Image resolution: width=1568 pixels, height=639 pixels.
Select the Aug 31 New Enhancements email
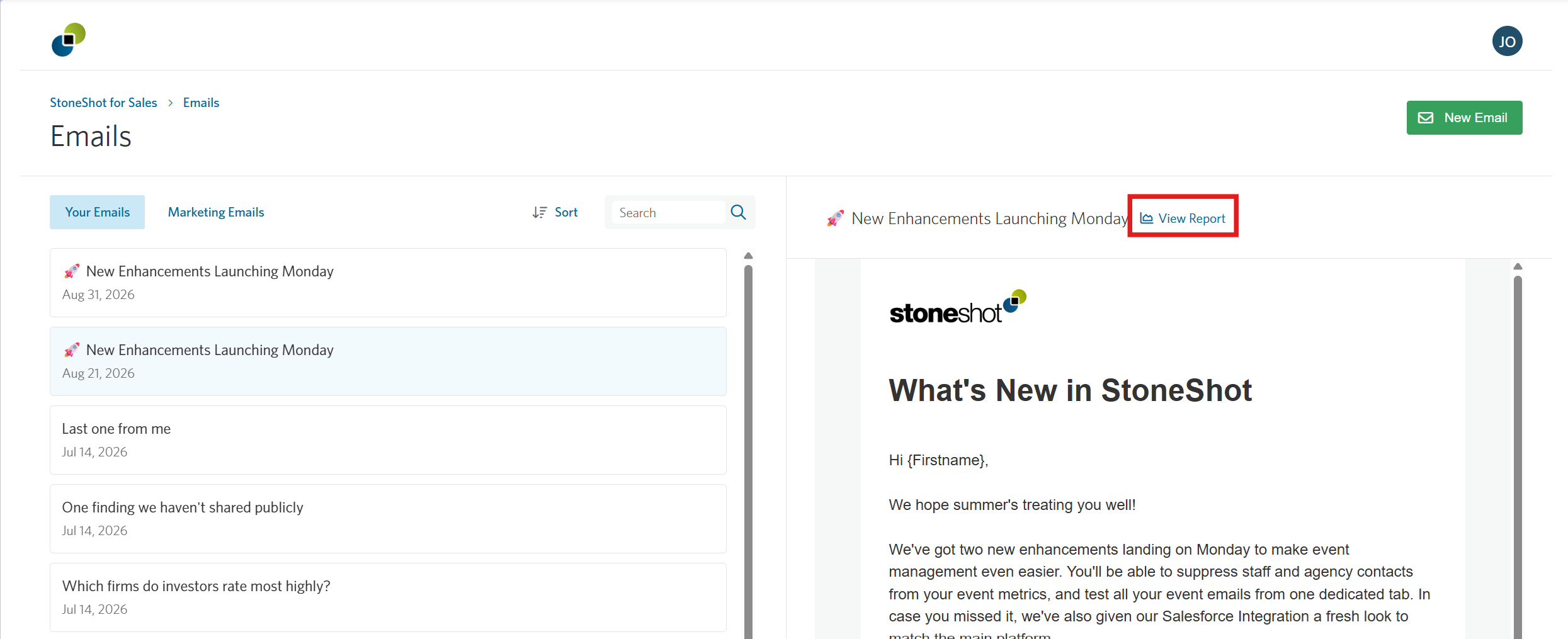[388, 283]
